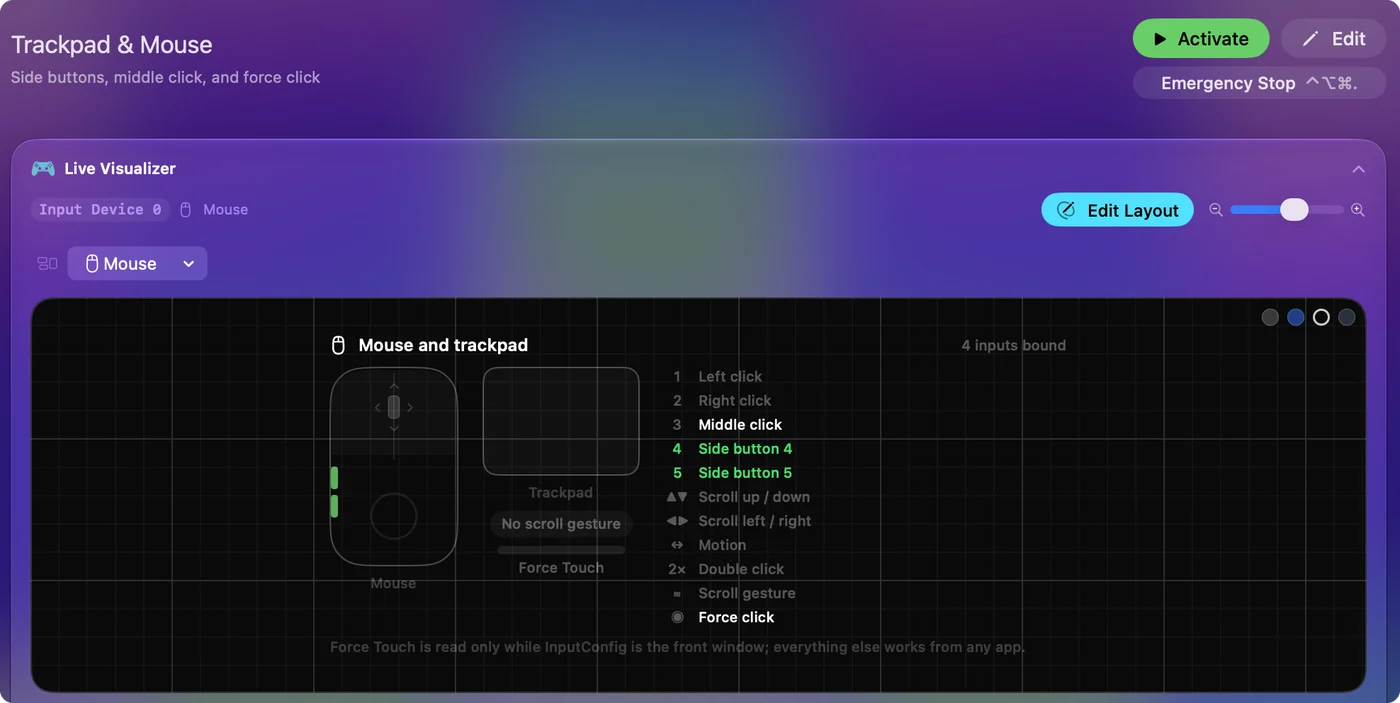Click the Right click row
The width and height of the screenshot is (1400, 703).
[x=722, y=401]
